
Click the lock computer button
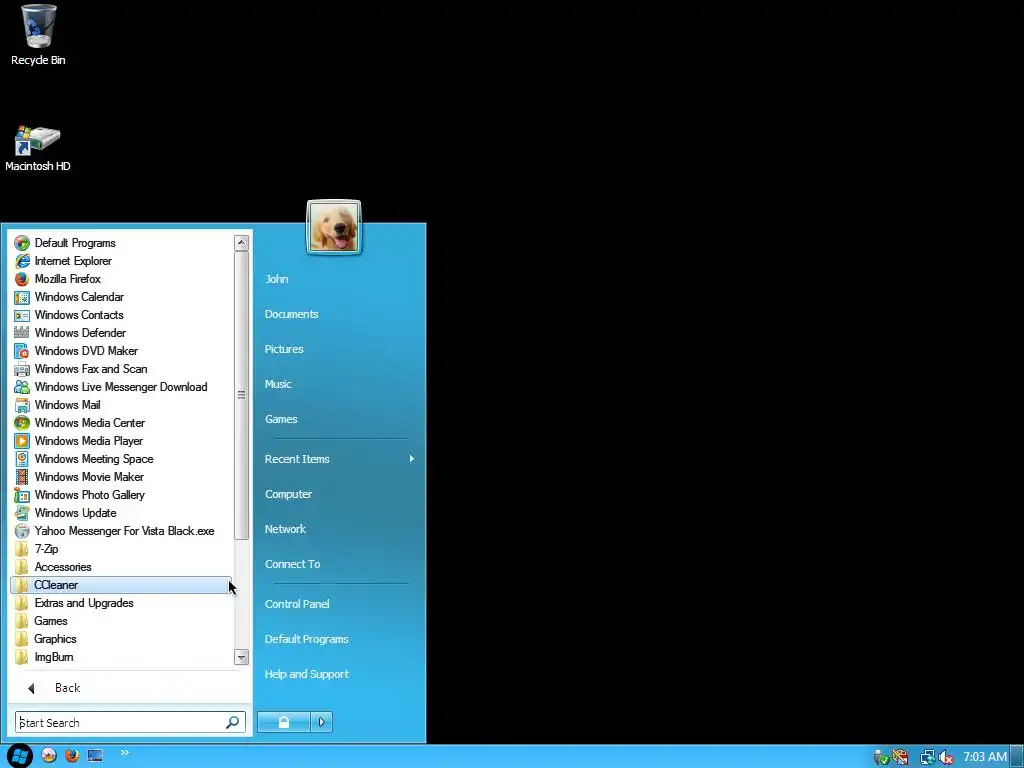pyautogui.click(x=284, y=722)
